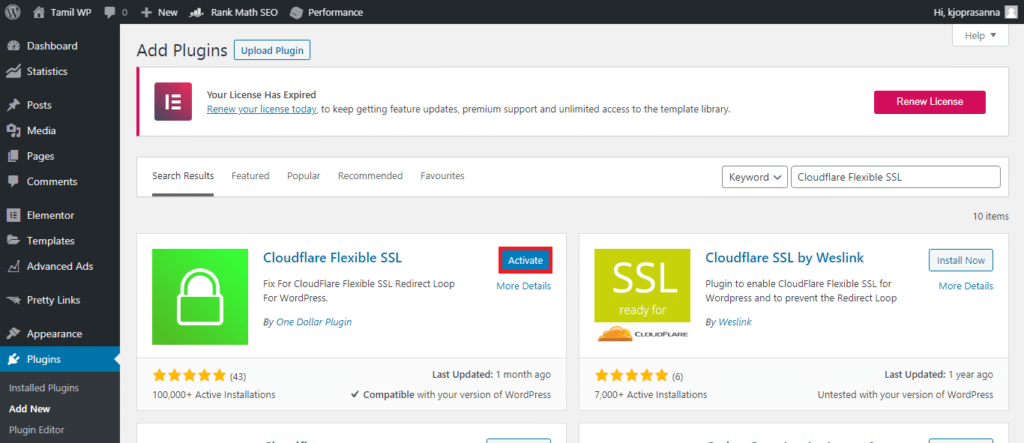The image size is (1024, 443).
Task: Install Cloudflare SSL by Weslink now
Action: [x=961, y=260]
